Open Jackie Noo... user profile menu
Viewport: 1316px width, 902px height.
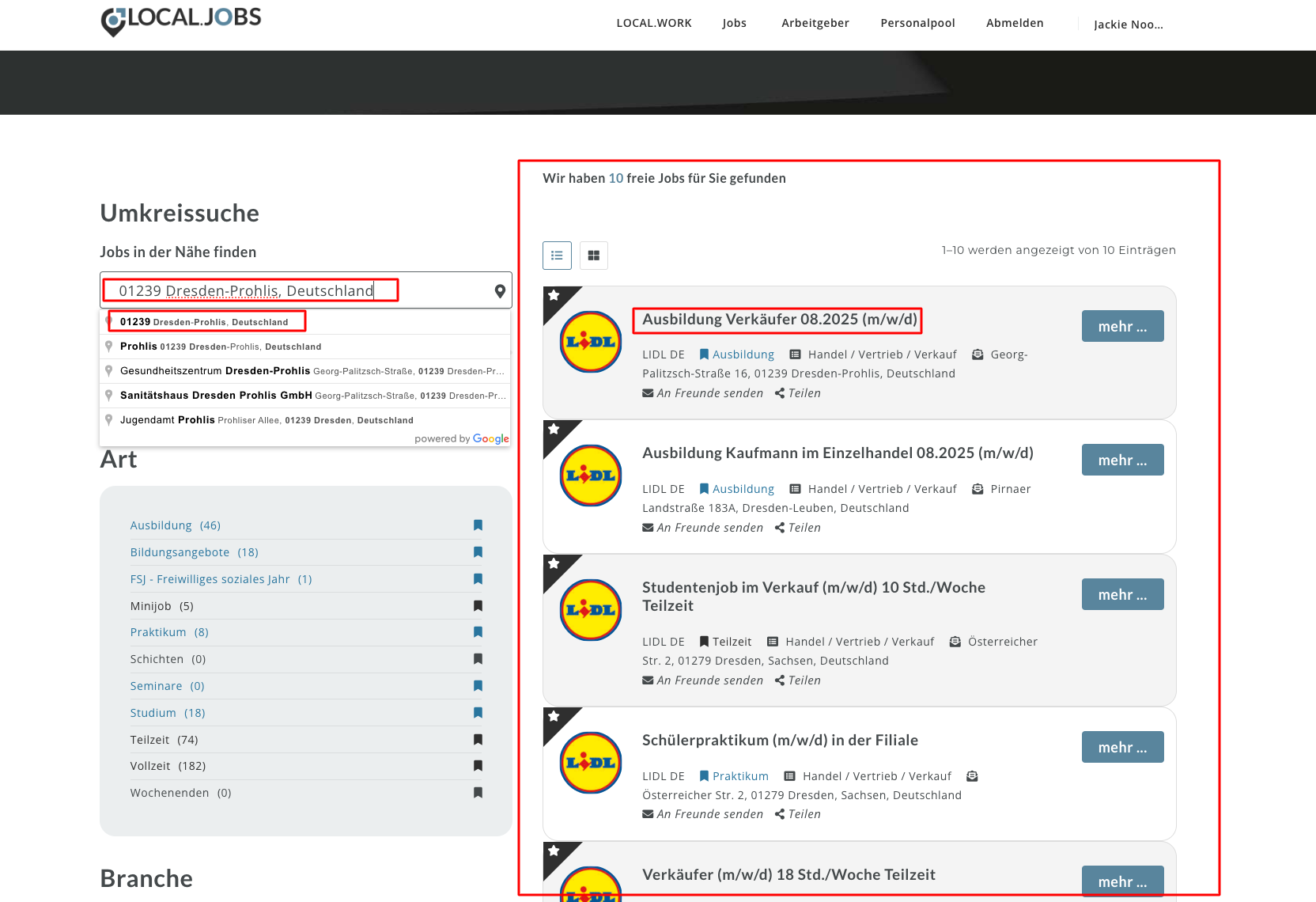tap(1129, 25)
